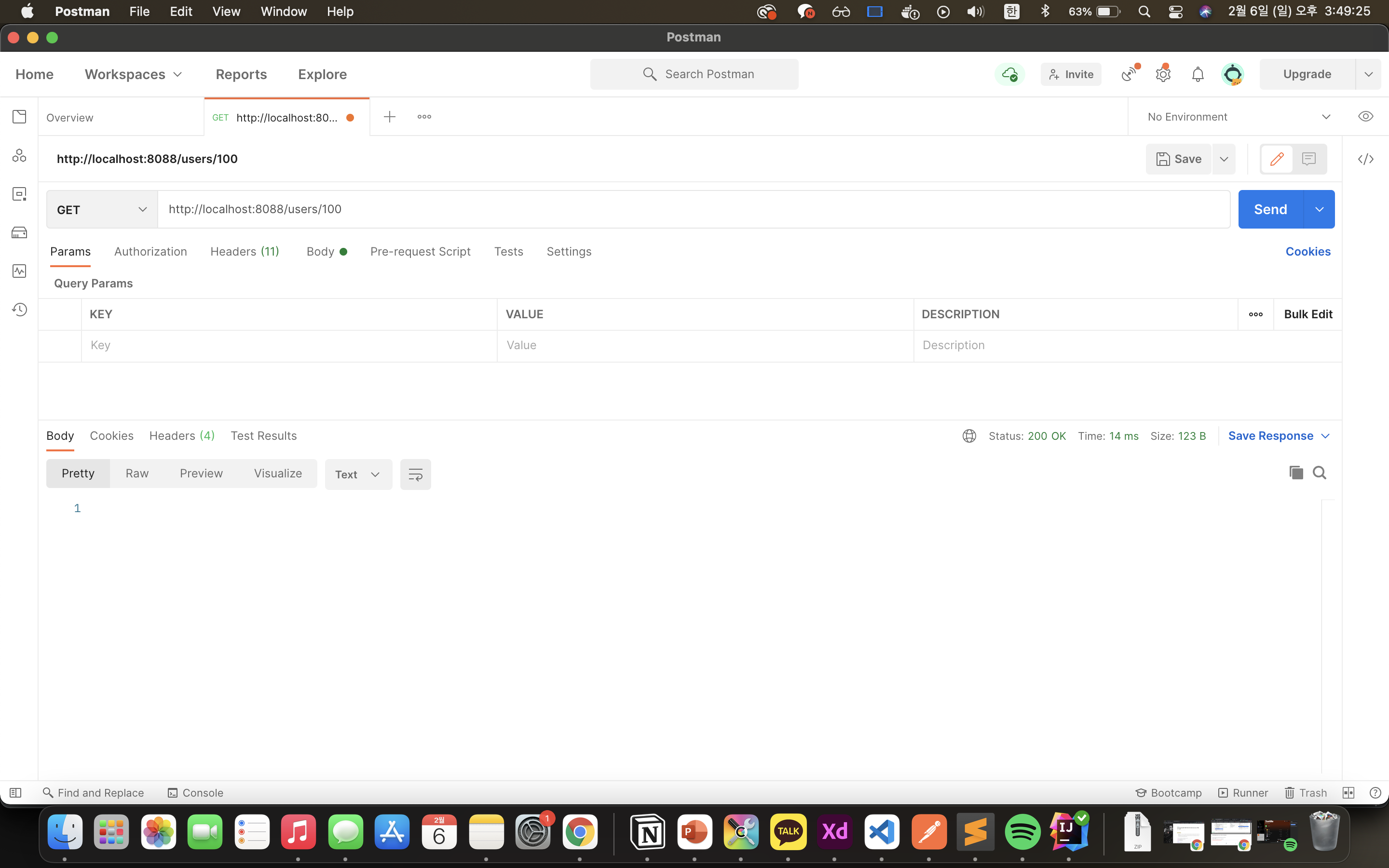Open the GET method dropdown
This screenshot has width=1389, height=868.
click(x=102, y=210)
